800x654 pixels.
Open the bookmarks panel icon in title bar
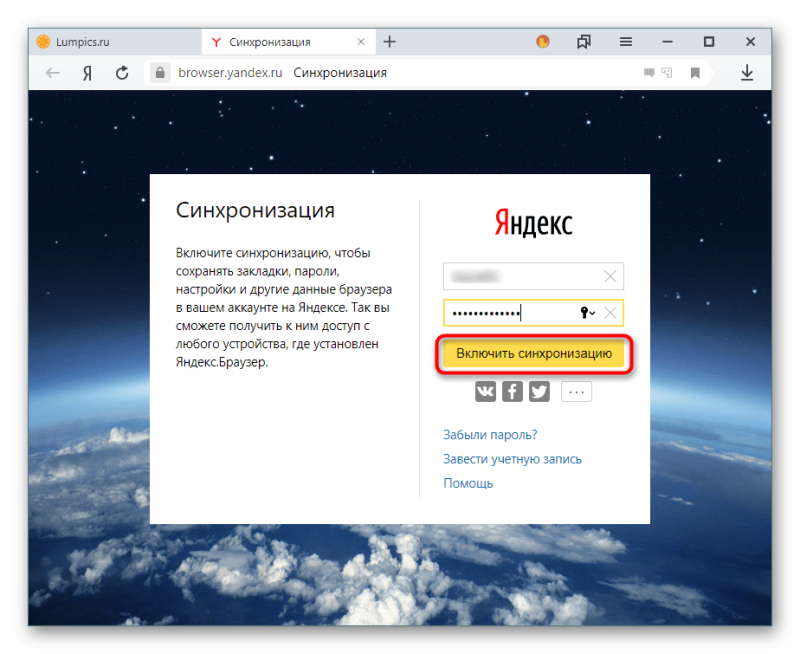coord(584,41)
